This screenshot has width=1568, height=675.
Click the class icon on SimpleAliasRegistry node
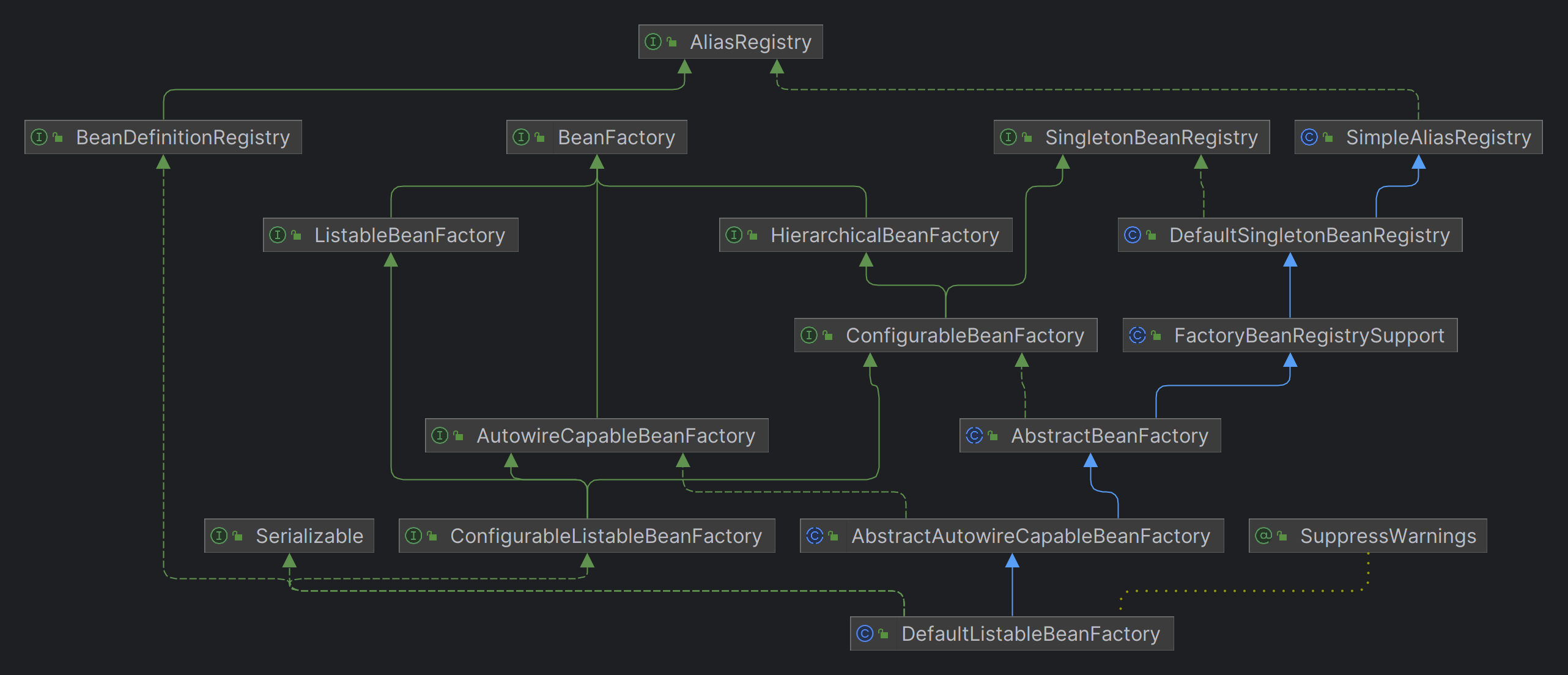tap(1309, 137)
